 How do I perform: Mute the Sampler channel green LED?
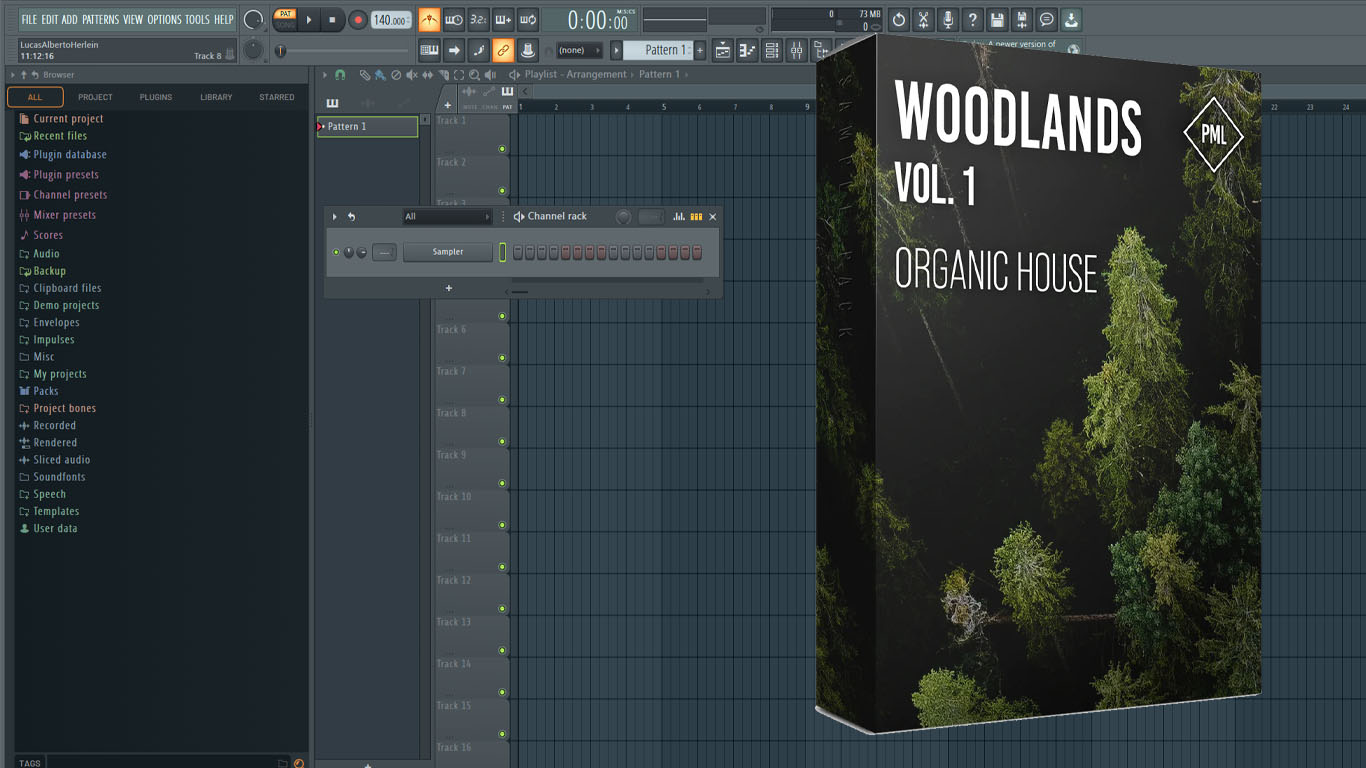336,252
